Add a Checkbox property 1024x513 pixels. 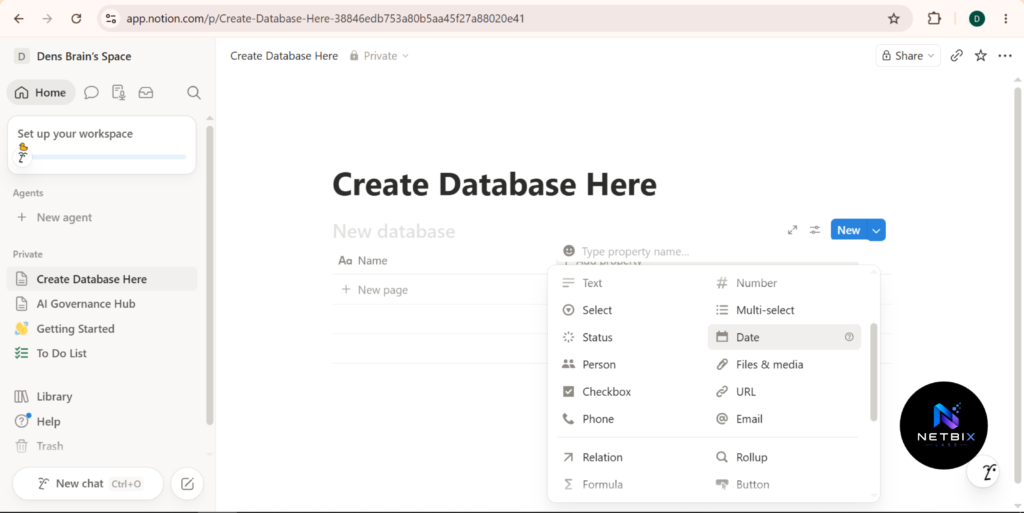coord(632,392)
